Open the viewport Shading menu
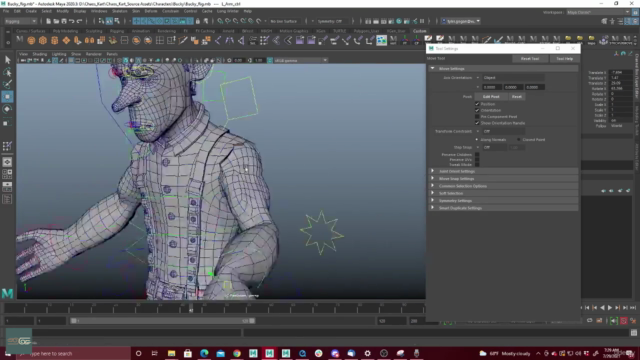 pyautogui.click(x=40, y=54)
